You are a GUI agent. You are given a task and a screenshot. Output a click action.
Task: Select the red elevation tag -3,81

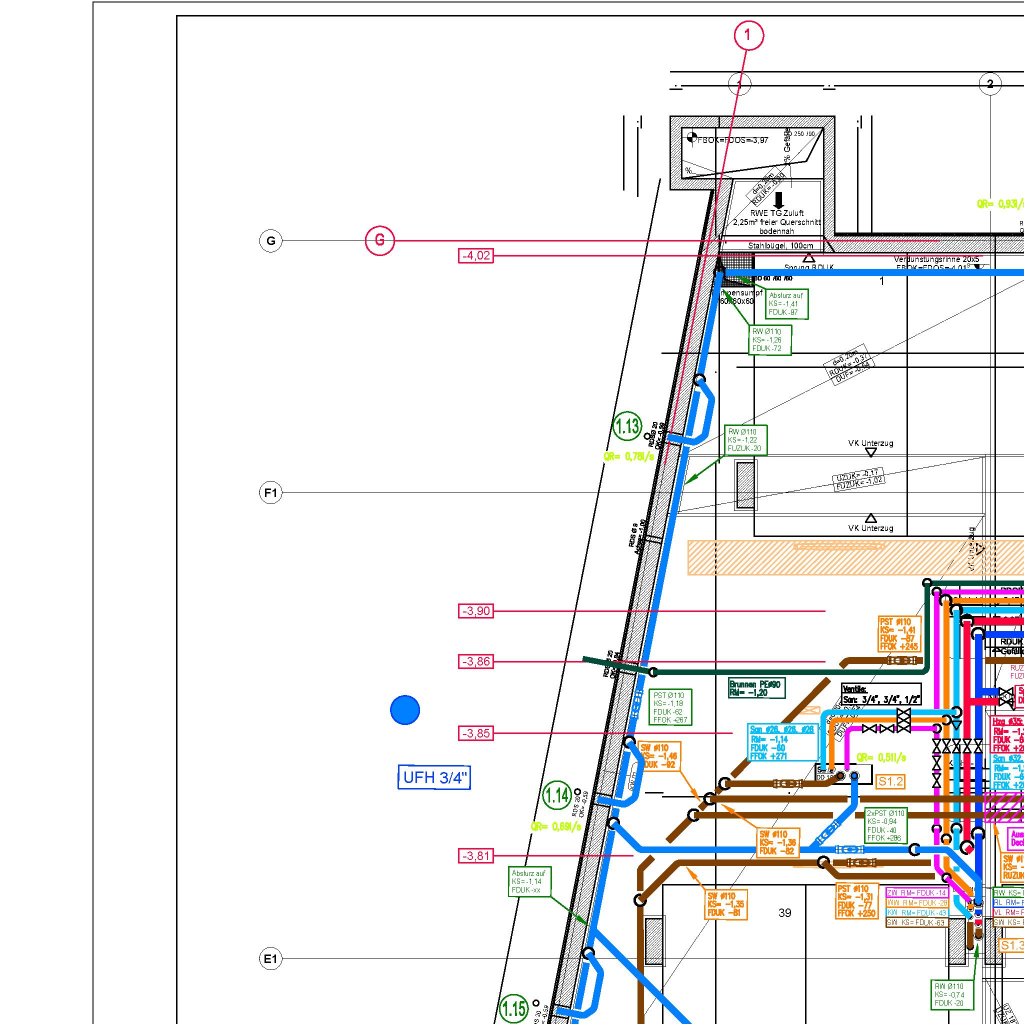point(476,856)
